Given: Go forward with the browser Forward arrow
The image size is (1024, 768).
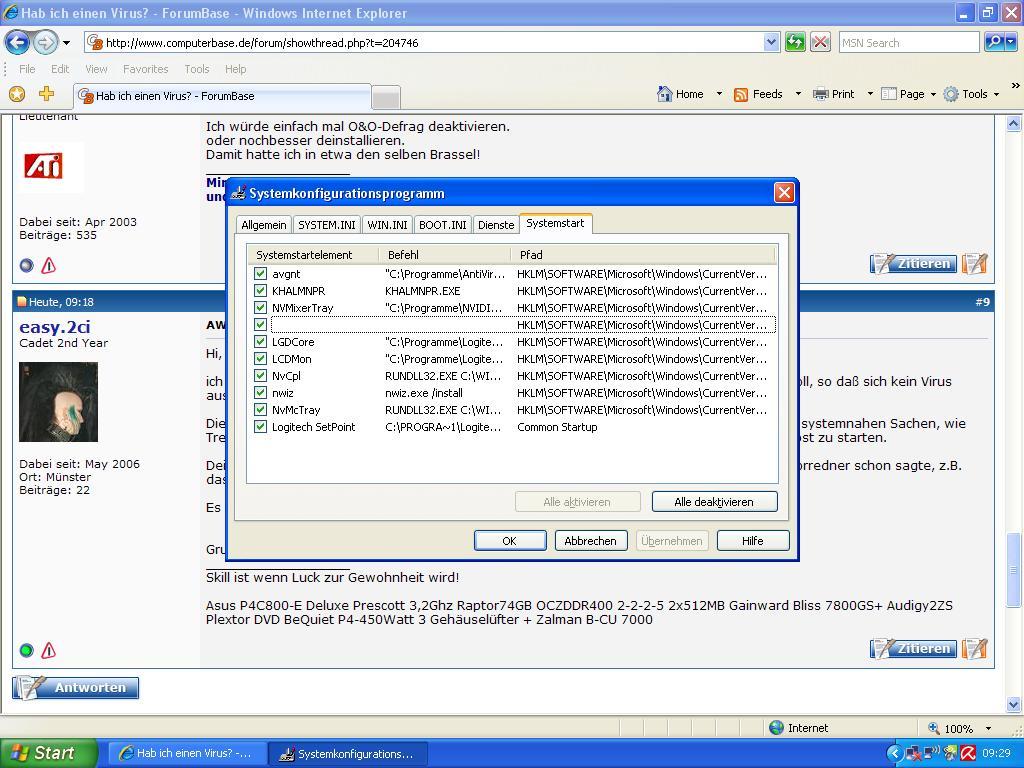Looking at the screenshot, I should click(46, 43).
